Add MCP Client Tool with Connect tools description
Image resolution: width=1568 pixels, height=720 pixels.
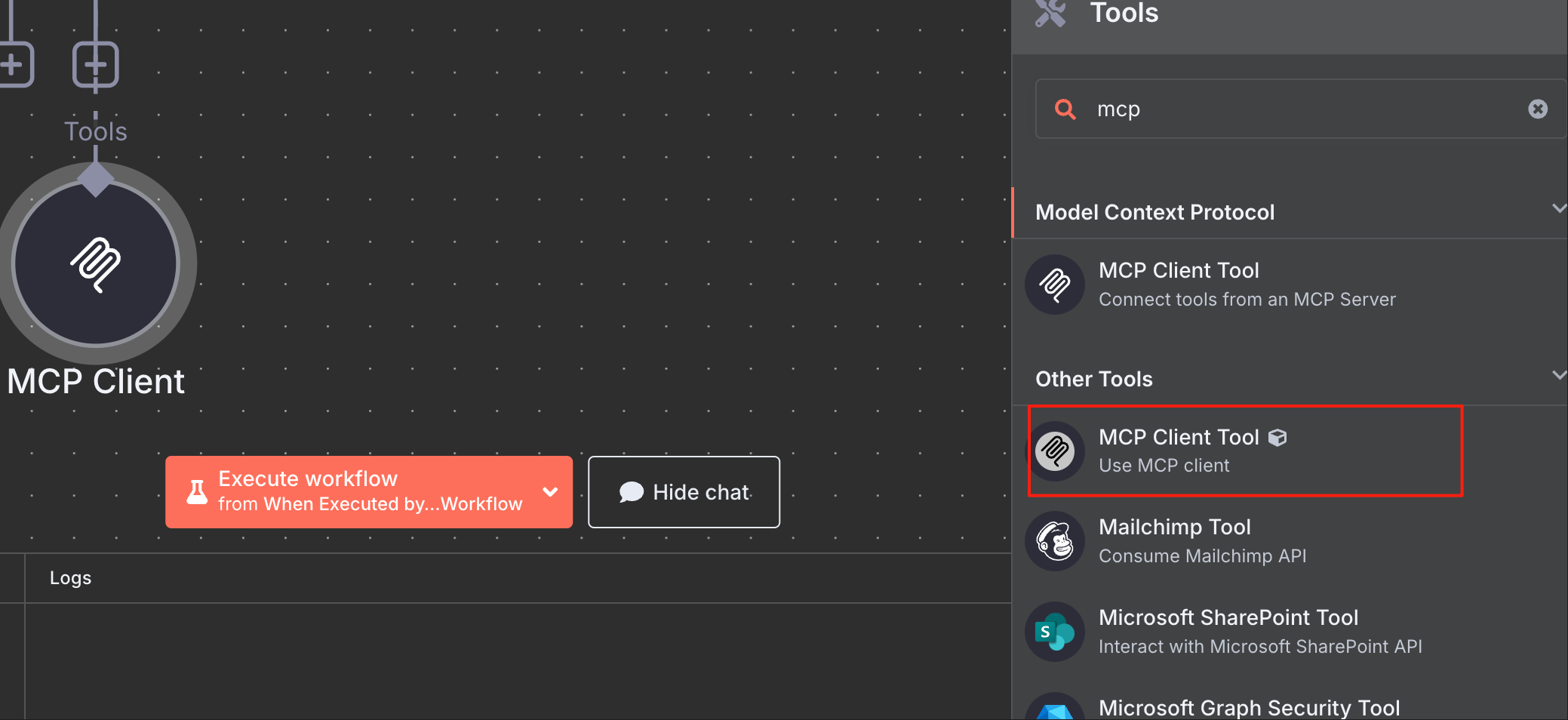pos(1290,285)
